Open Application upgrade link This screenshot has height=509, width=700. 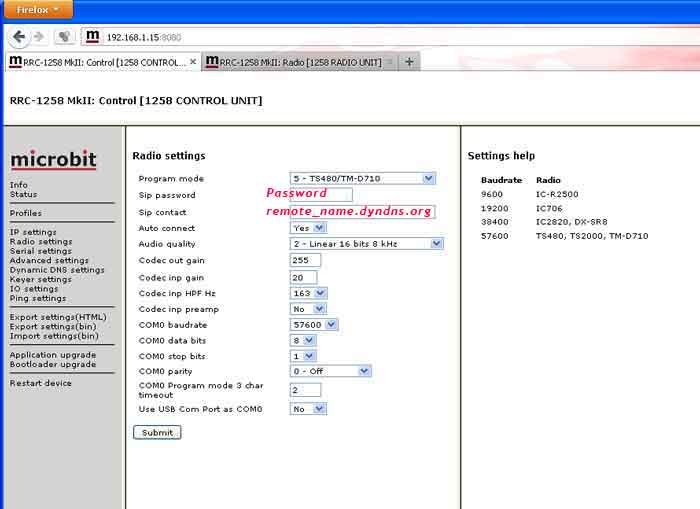[x=53, y=355]
